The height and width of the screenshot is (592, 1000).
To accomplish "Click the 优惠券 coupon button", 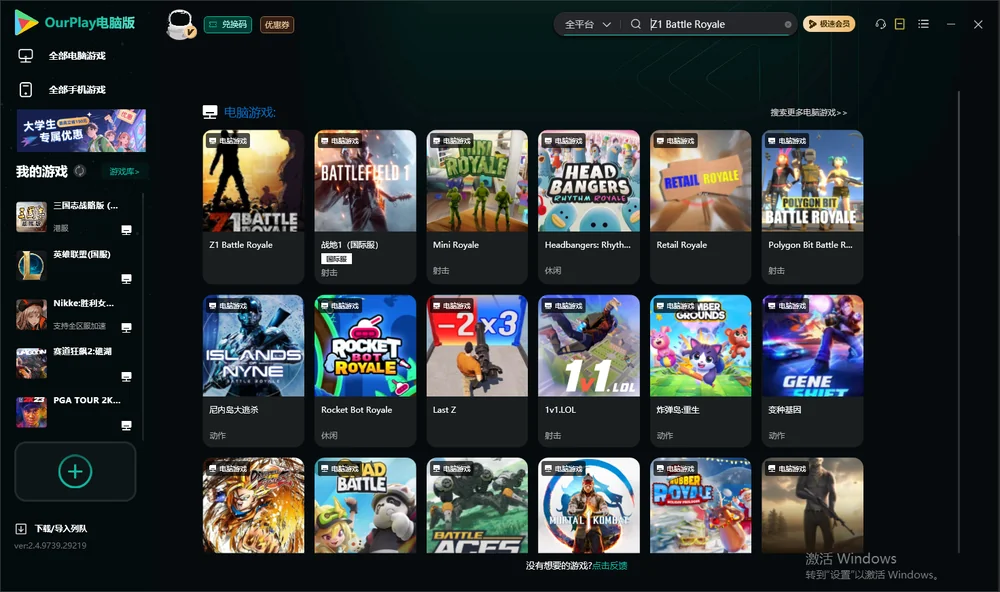I will 277,25.
